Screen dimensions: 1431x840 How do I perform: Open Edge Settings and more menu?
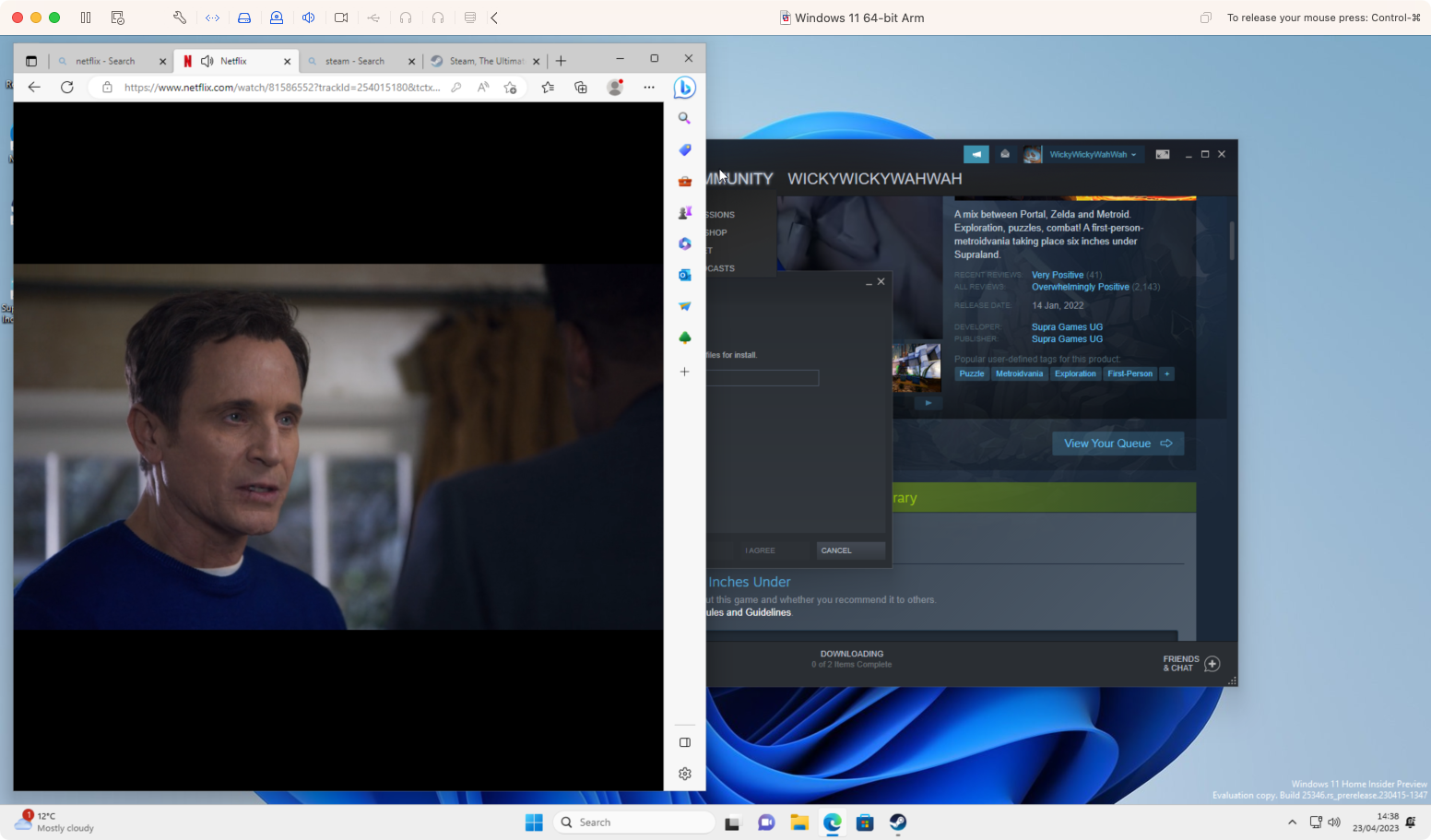pos(649,87)
